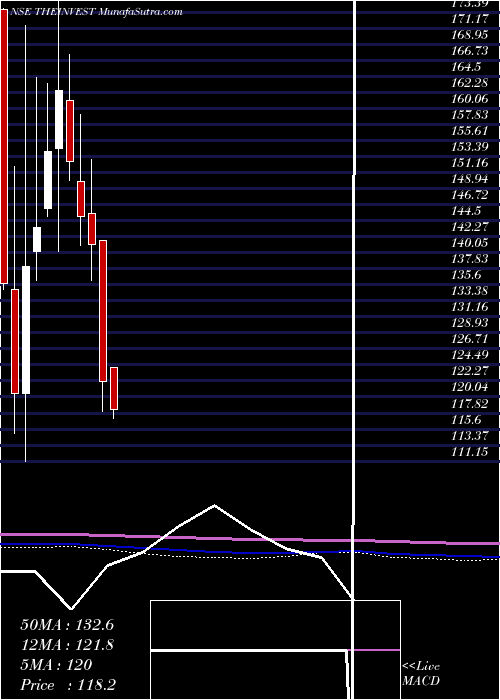The height and width of the screenshot is (700, 500).
Task: Click the 120.04 price axis label
Action: pos(469,387)
